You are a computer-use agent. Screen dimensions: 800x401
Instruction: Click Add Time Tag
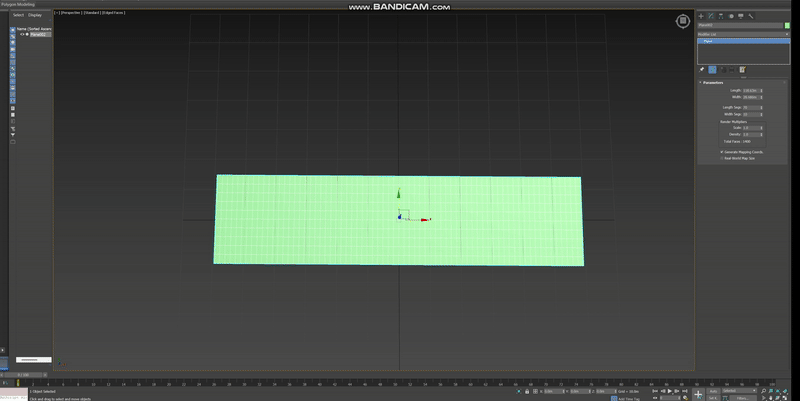click(x=629, y=399)
